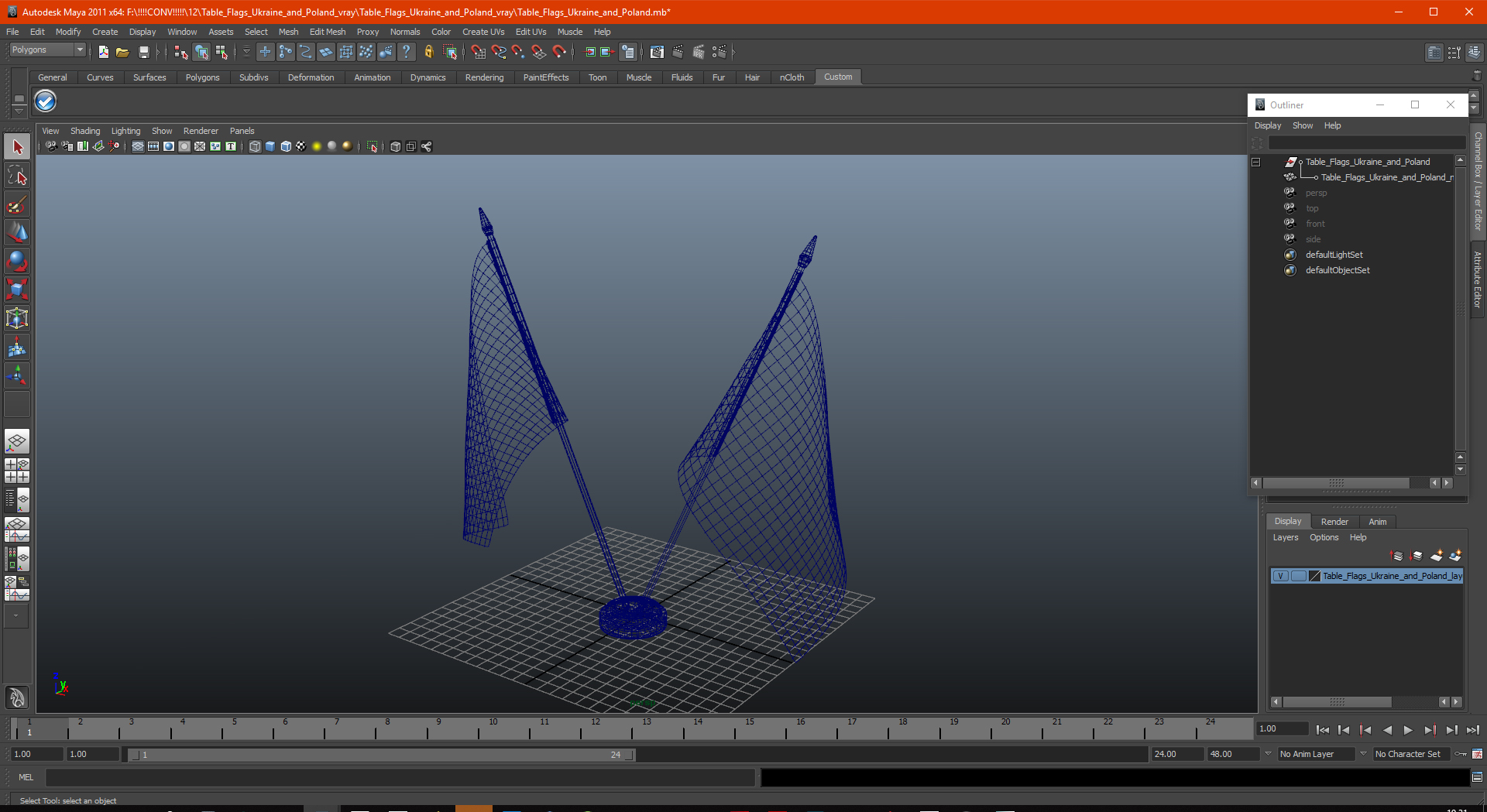The width and height of the screenshot is (1487, 812).
Task: Play animation forwards
Action: tap(1408, 730)
